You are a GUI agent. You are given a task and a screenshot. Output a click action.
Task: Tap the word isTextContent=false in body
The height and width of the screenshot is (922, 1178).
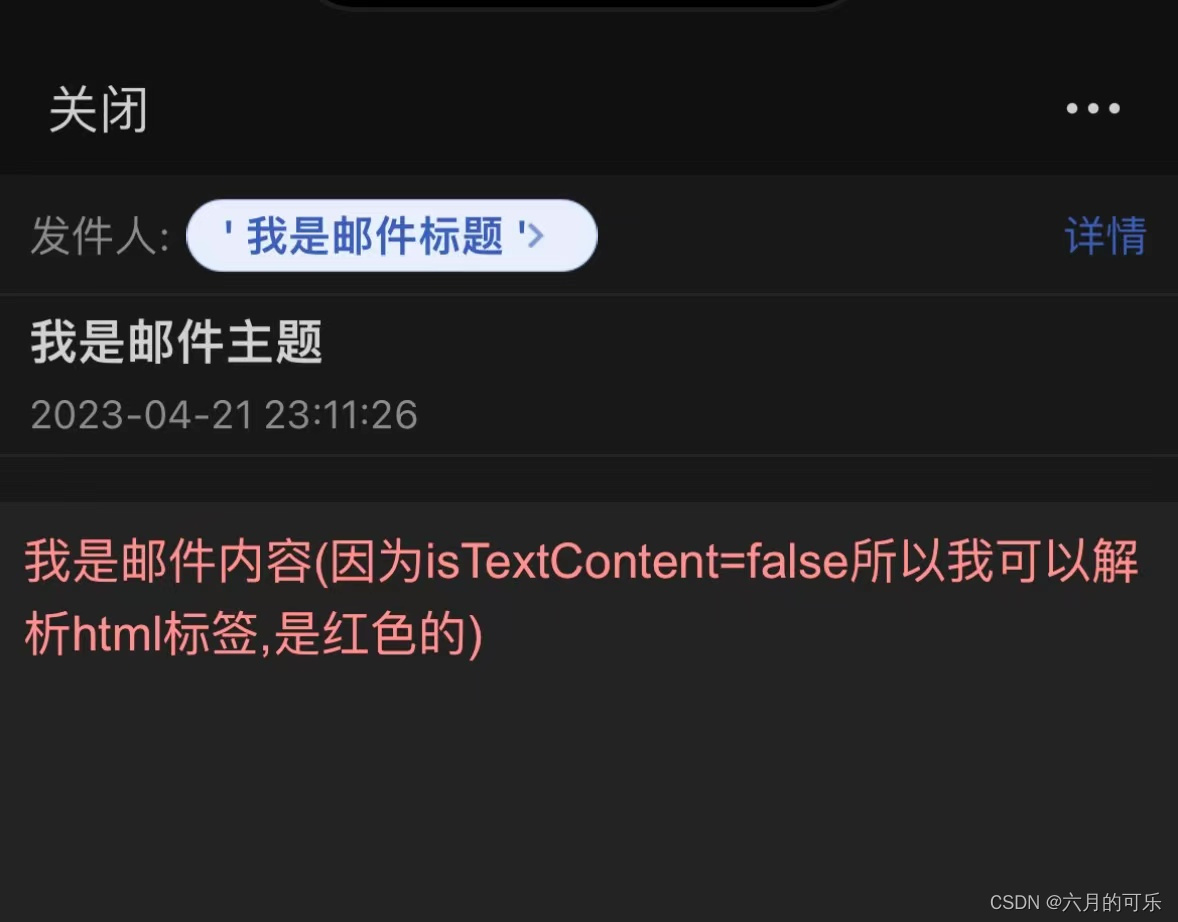coord(636,561)
